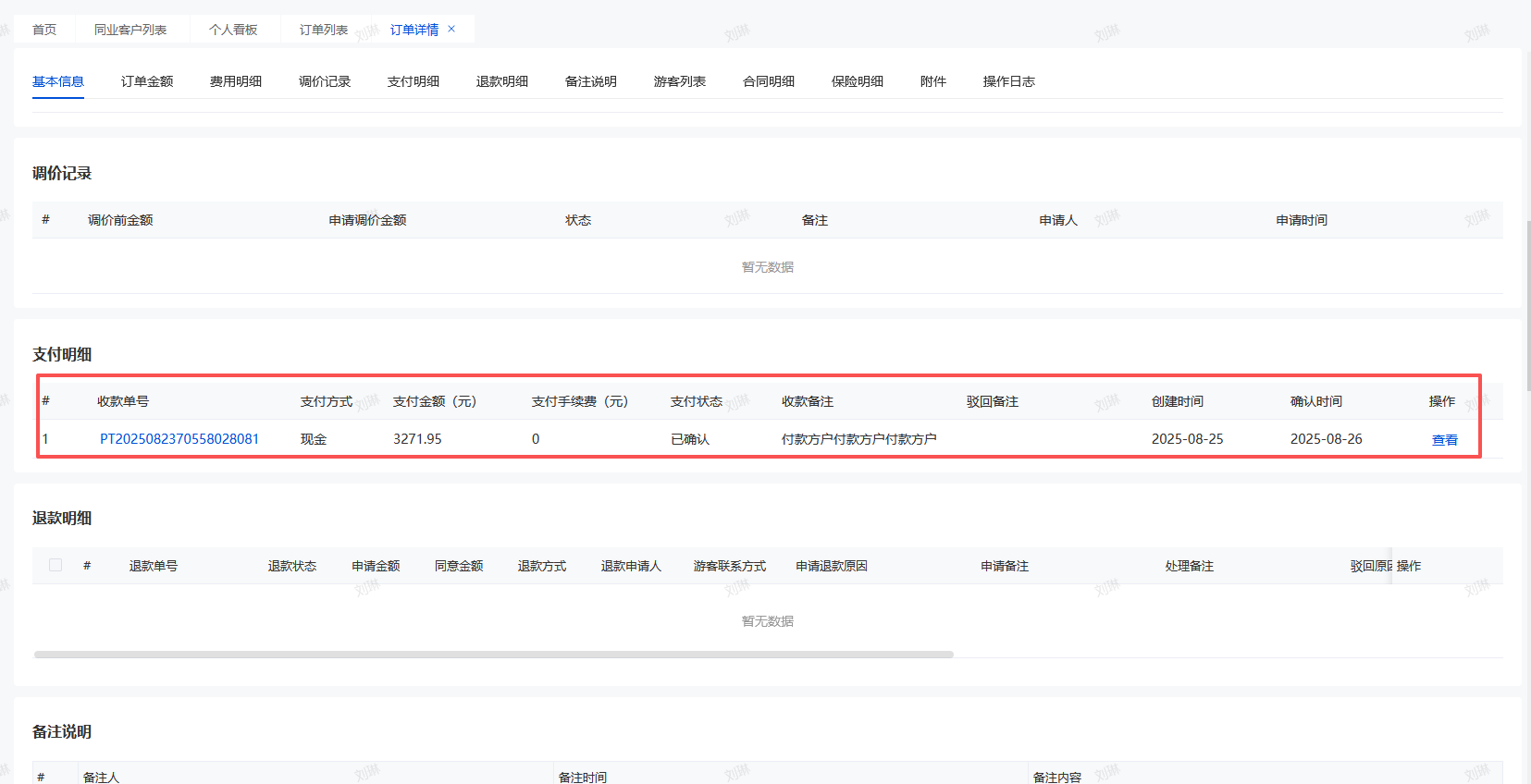View the 操作日志 tab
The width and height of the screenshot is (1531, 784).
[1009, 81]
